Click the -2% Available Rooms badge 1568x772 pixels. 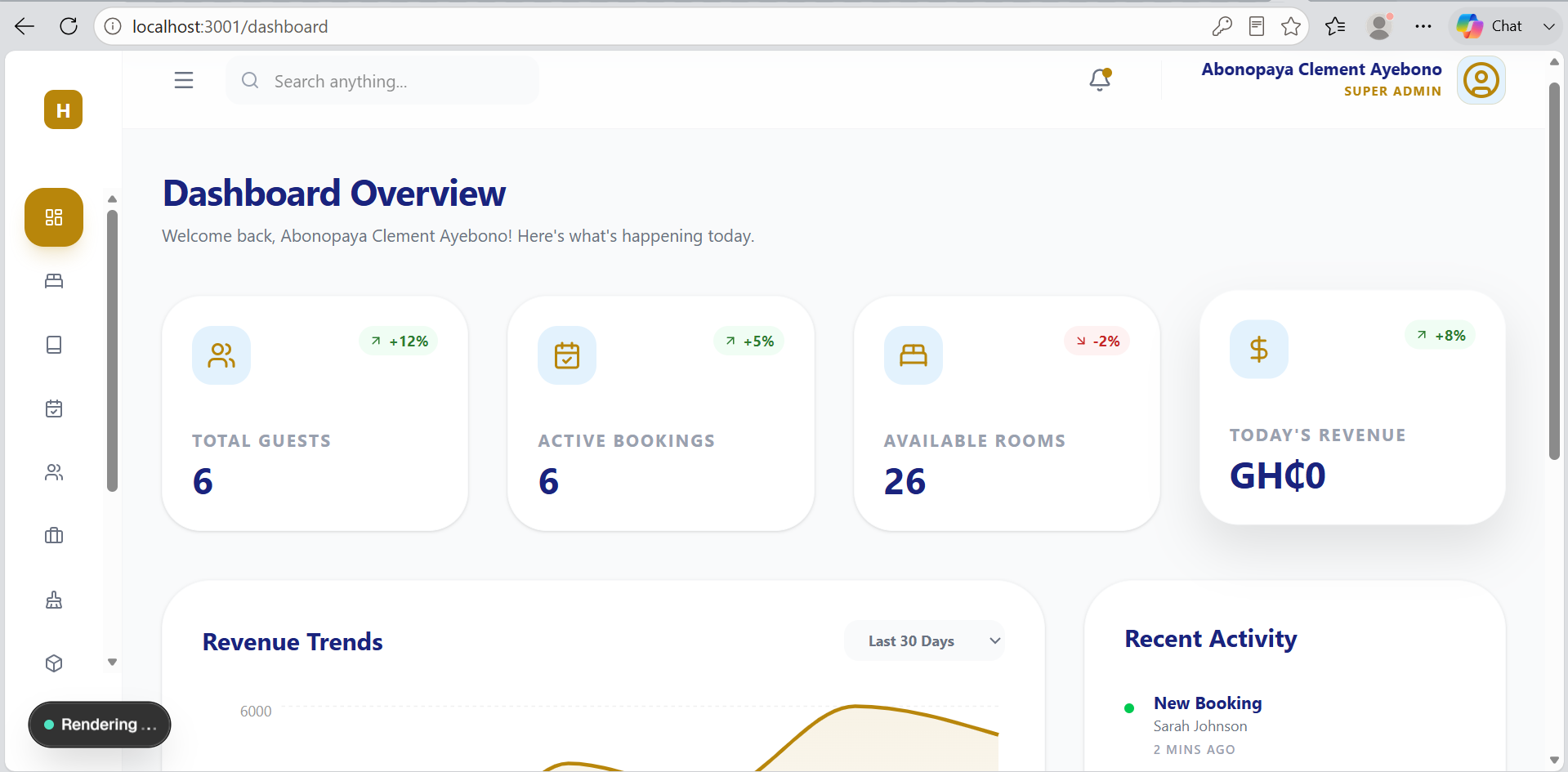[x=1097, y=341]
